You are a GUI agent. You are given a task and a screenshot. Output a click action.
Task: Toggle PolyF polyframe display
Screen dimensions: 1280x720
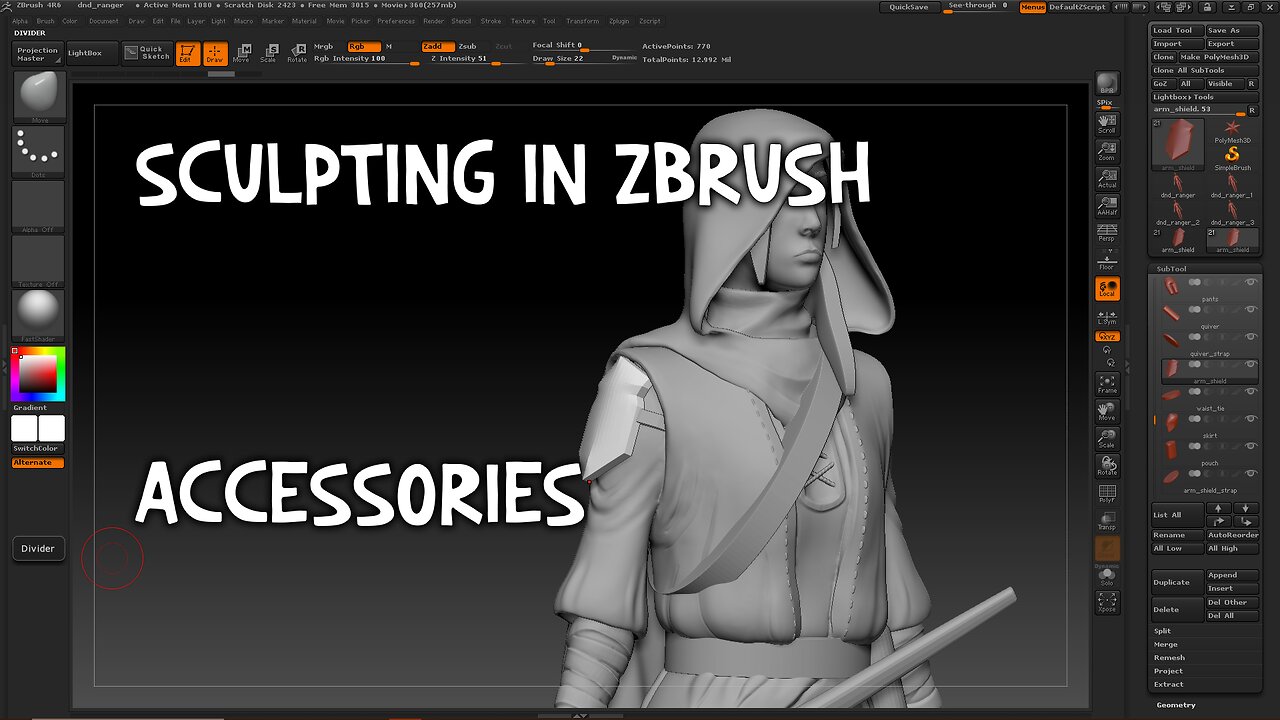click(x=1107, y=493)
